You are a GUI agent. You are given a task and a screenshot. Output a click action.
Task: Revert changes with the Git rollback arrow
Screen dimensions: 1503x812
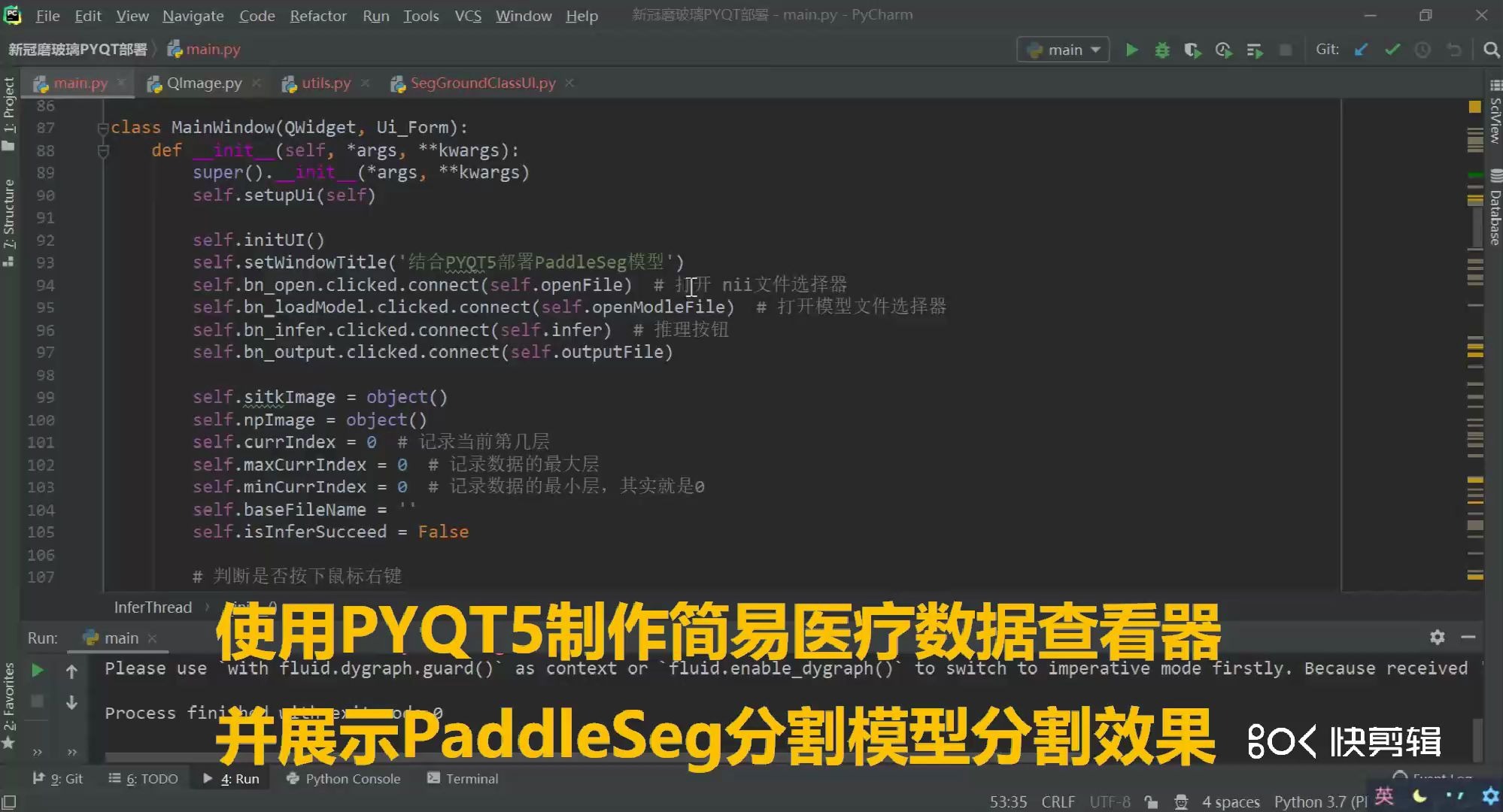[x=1454, y=50]
